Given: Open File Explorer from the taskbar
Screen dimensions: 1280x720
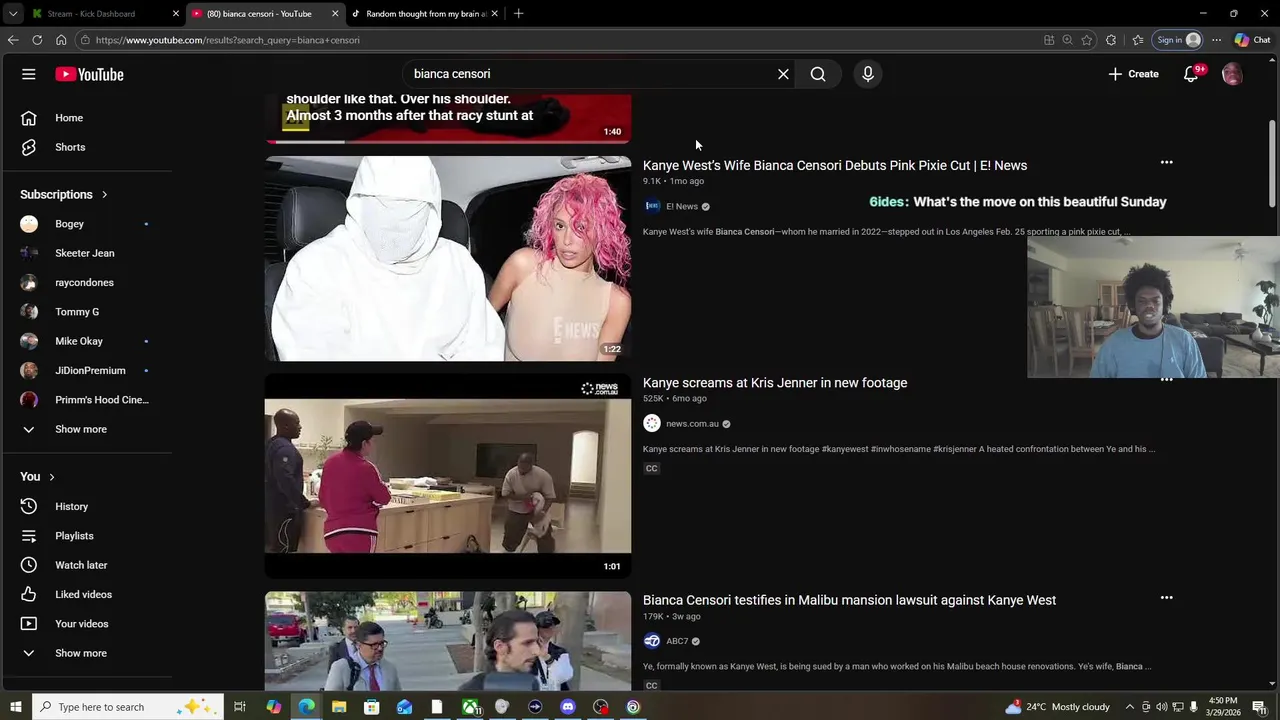Looking at the screenshot, I should (339, 707).
